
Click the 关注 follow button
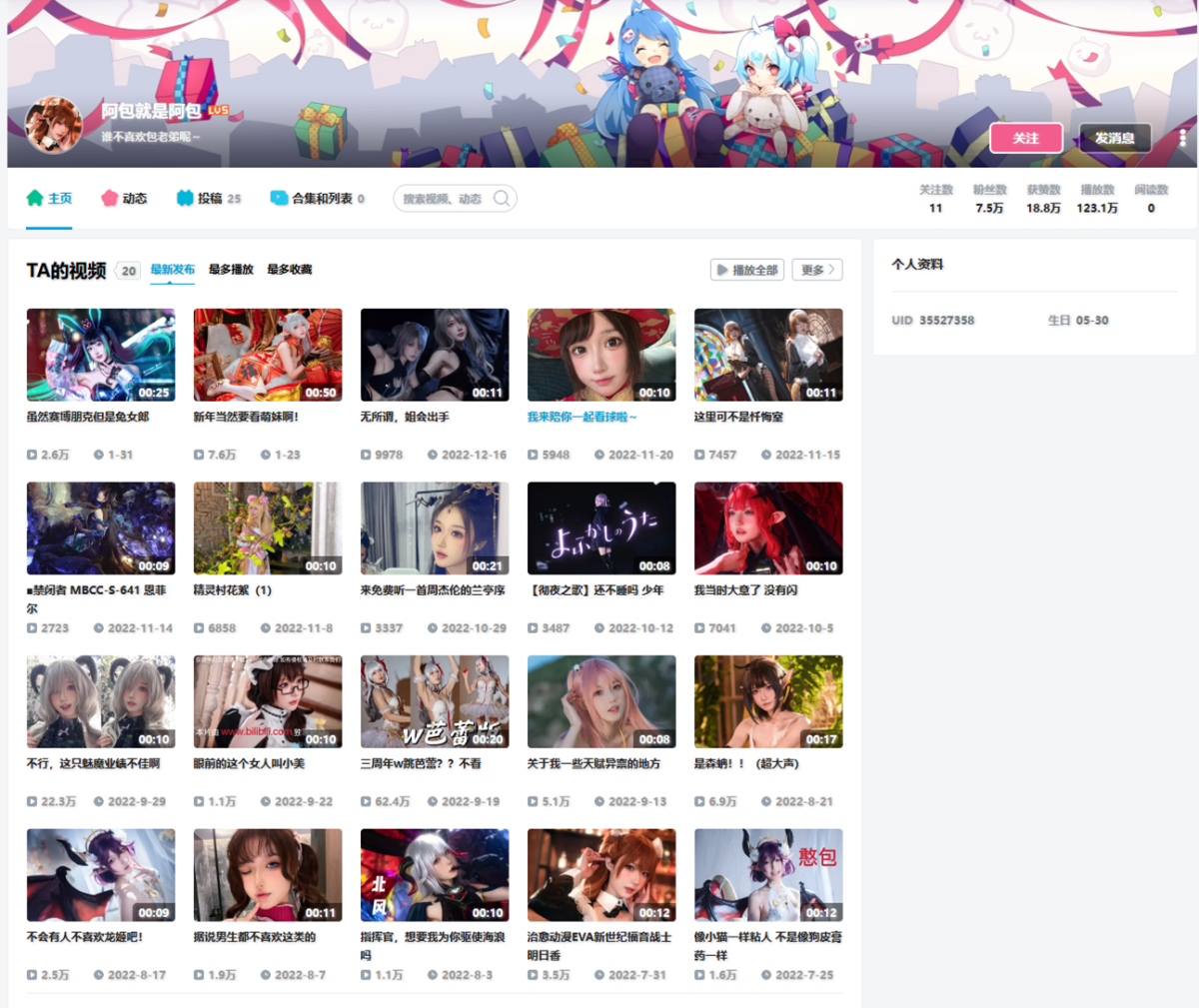click(x=1026, y=138)
